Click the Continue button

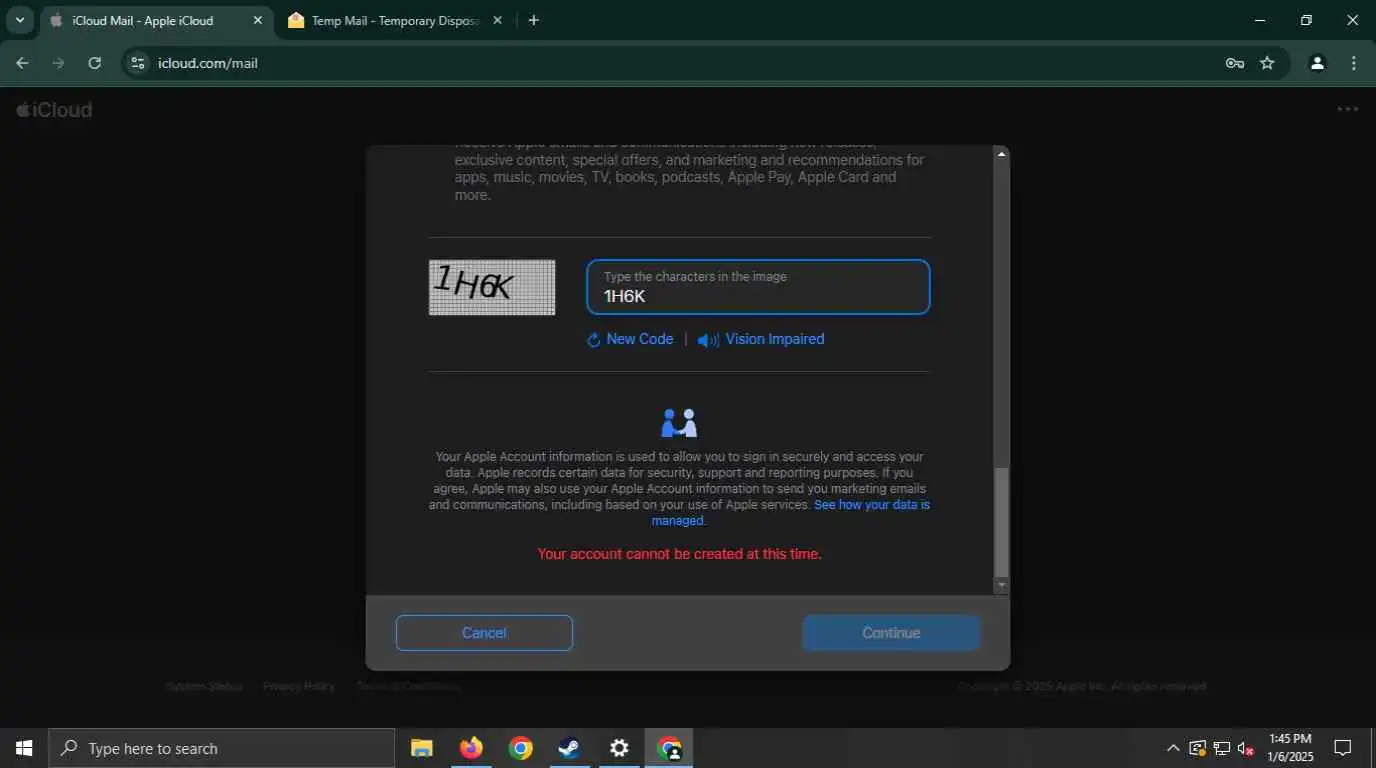pyautogui.click(x=891, y=633)
